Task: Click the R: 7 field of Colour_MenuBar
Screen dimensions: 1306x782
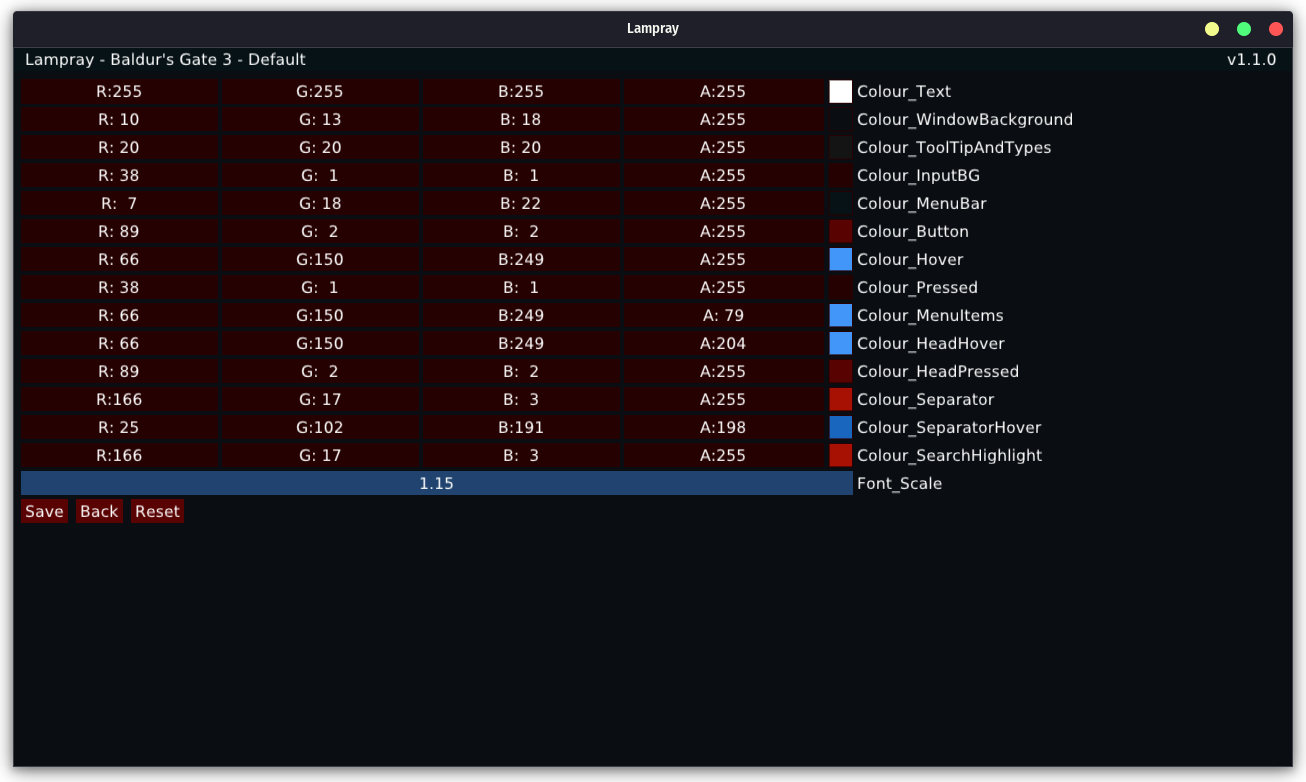Action: 119,203
